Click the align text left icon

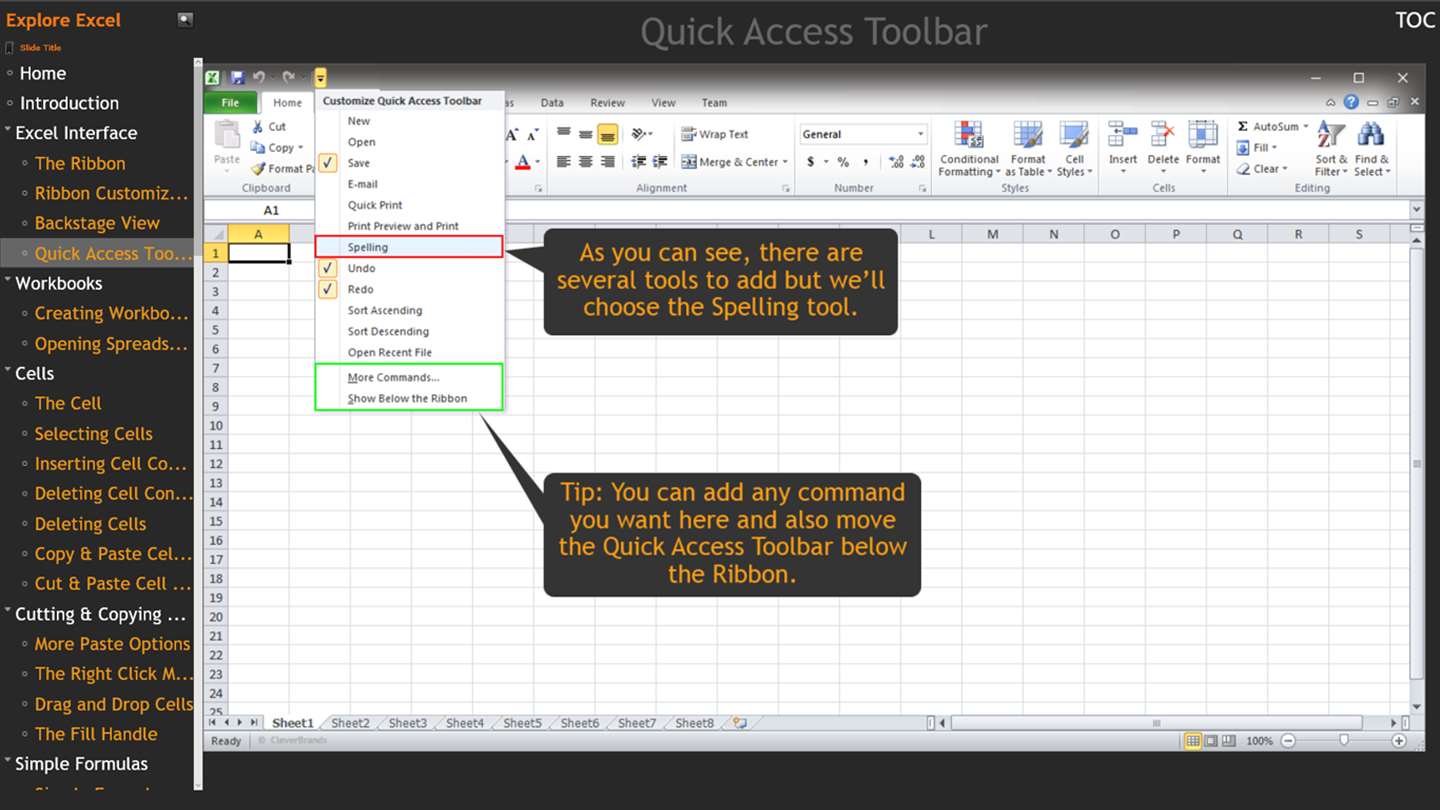click(564, 162)
